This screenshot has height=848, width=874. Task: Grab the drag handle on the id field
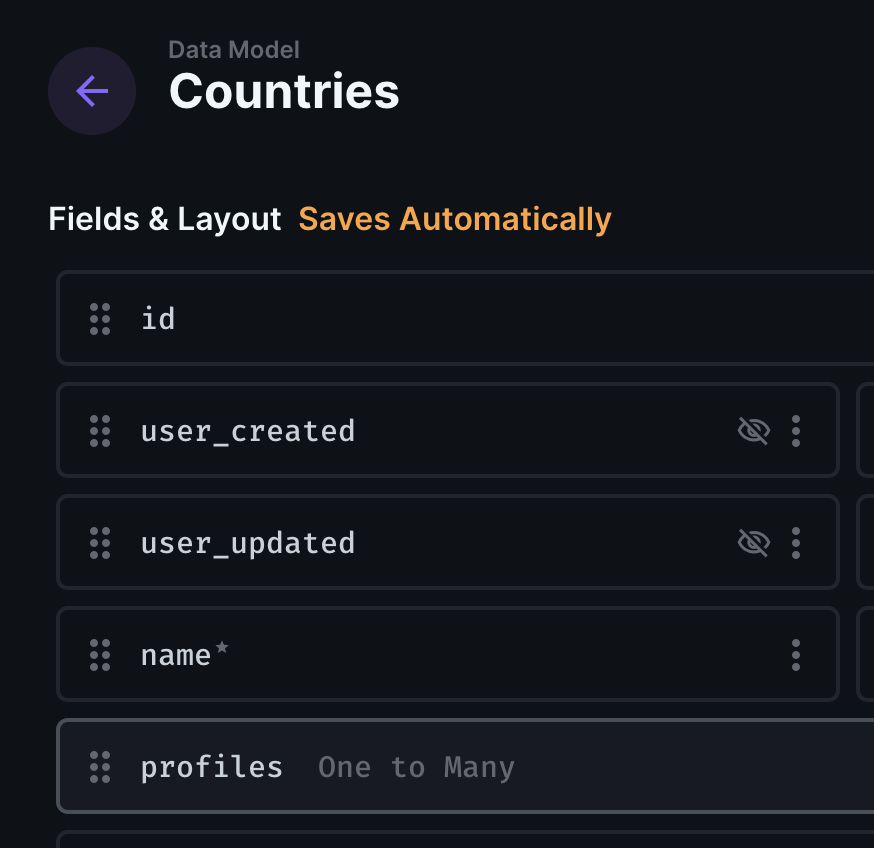point(99,319)
